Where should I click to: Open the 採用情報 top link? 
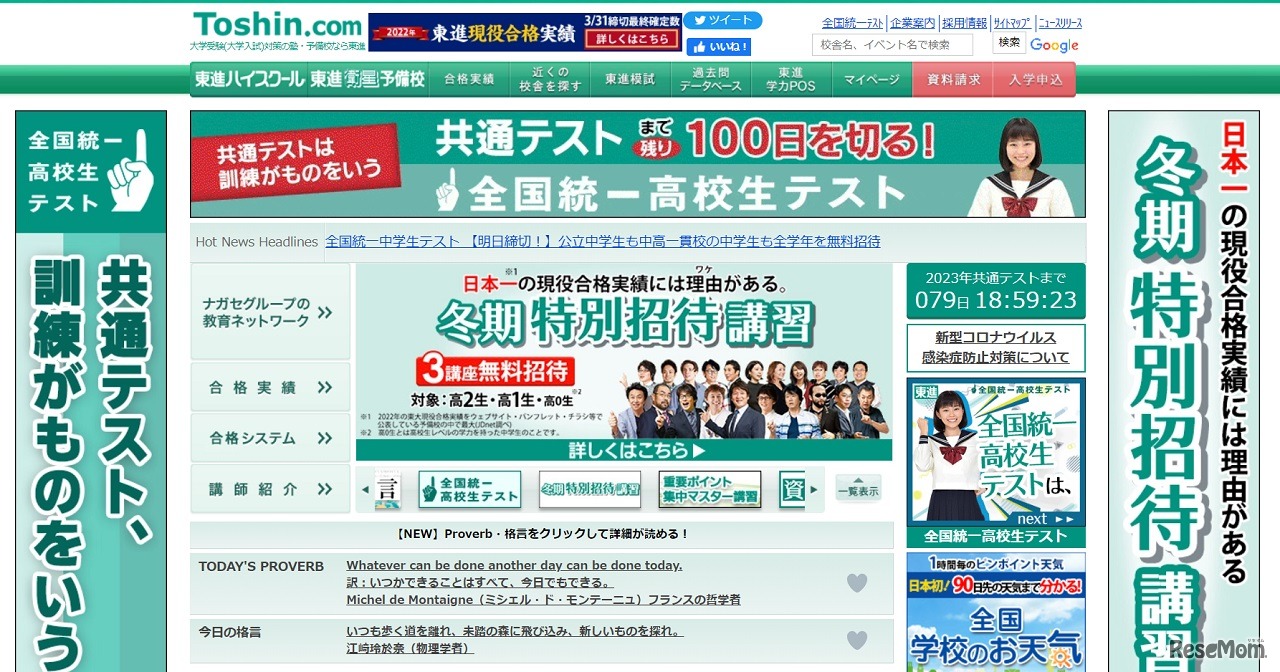[x=964, y=23]
